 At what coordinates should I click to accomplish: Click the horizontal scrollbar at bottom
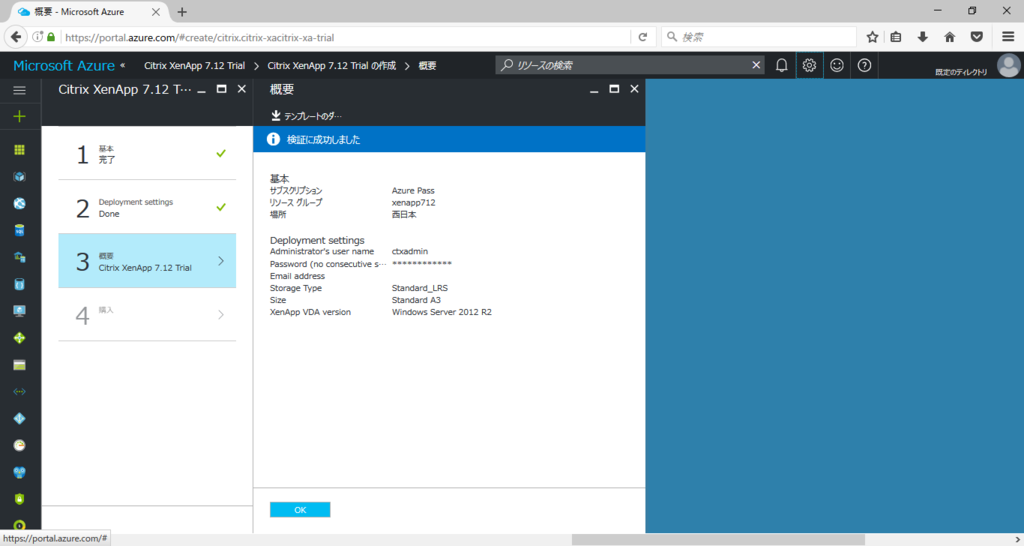(718, 539)
